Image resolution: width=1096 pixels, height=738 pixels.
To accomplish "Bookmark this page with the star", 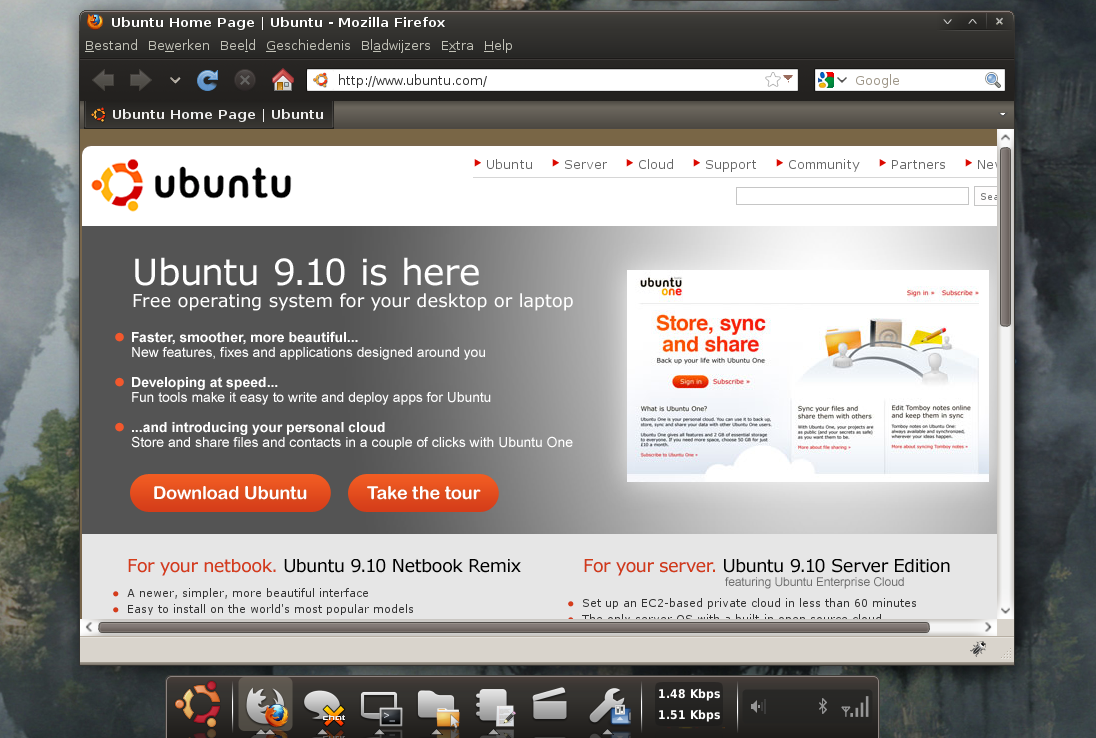I will 772,80.
